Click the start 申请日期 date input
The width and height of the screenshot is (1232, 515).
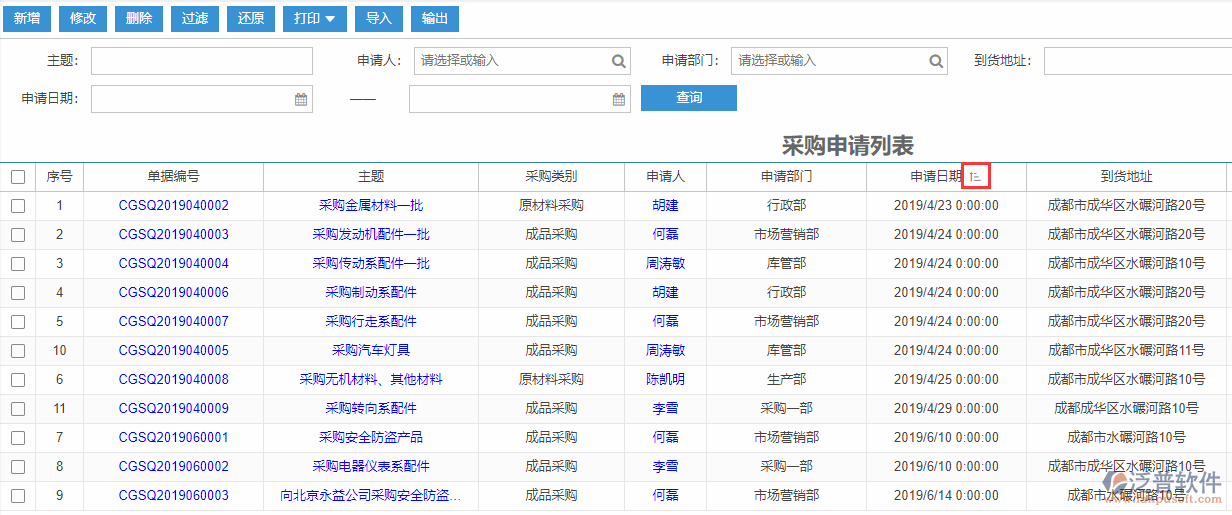click(202, 99)
